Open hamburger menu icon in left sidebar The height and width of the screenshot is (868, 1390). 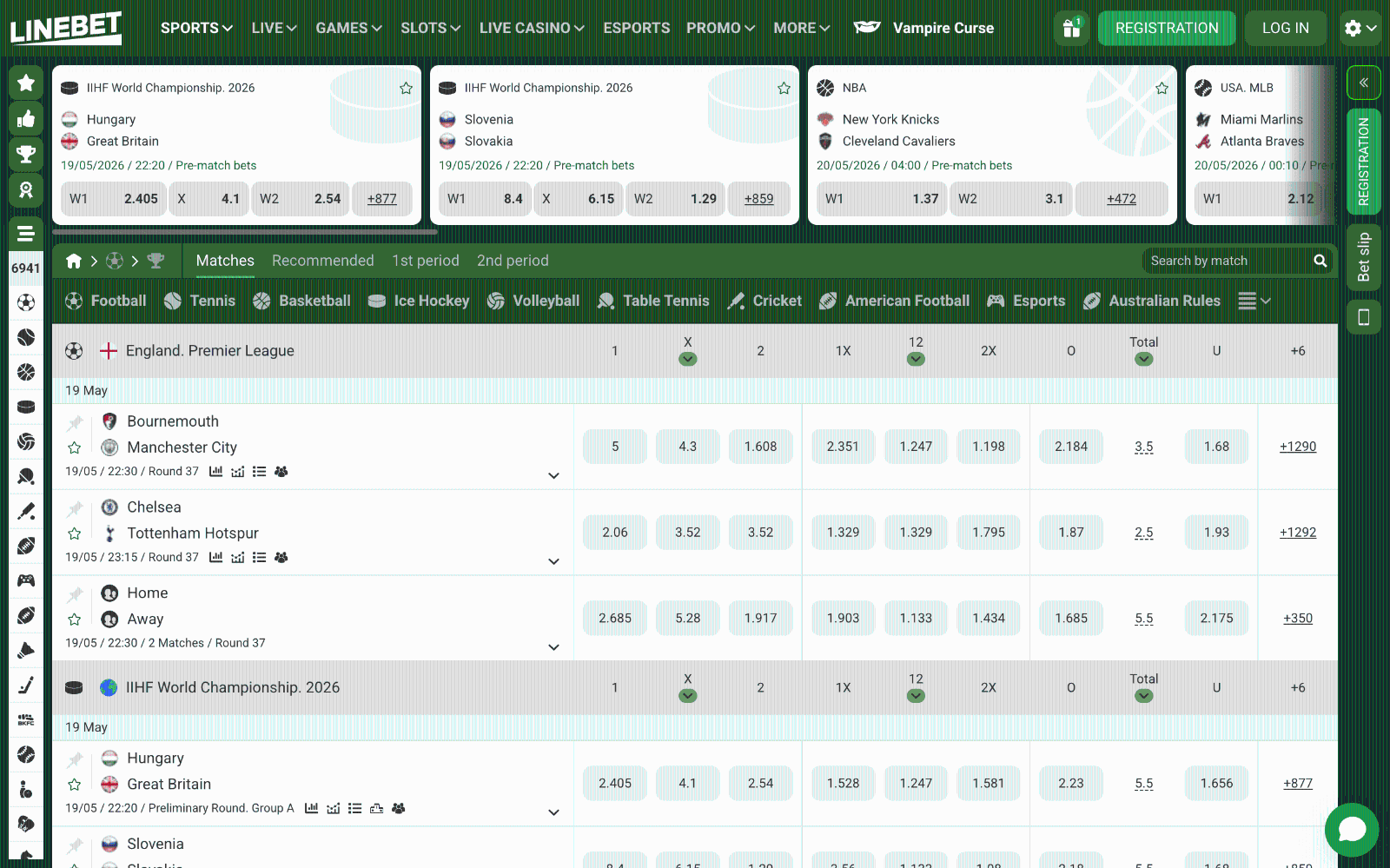(26, 234)
